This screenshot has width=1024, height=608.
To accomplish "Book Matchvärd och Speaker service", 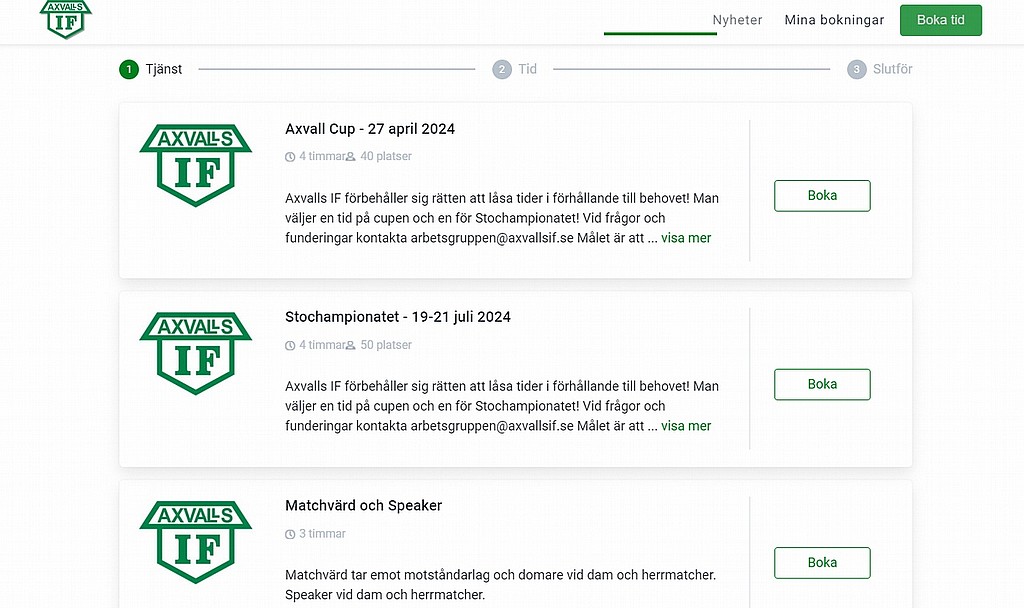I will pos(822,563).
